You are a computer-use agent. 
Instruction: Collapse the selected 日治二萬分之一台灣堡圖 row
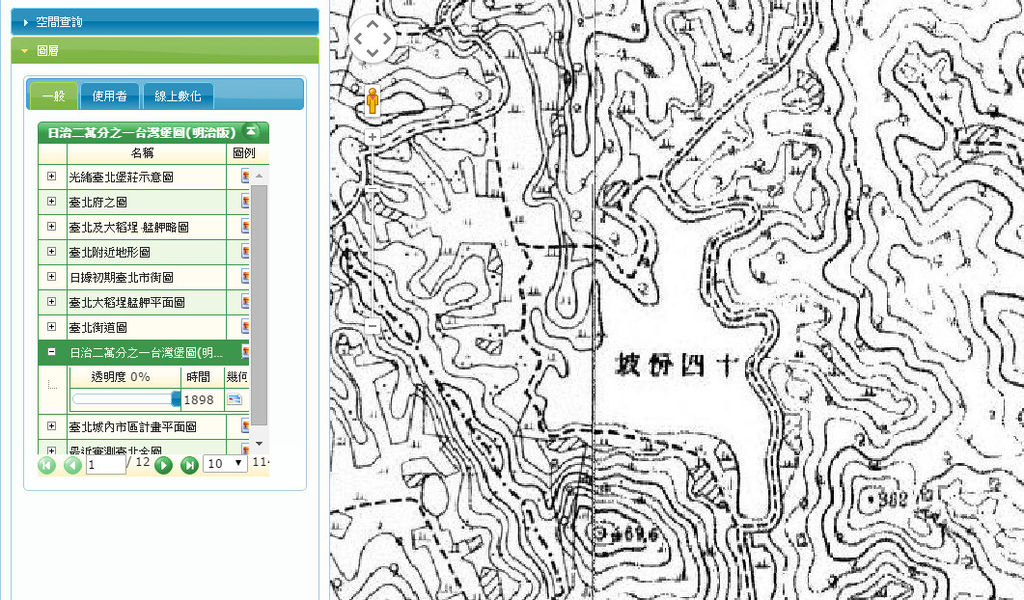point(52,352)
